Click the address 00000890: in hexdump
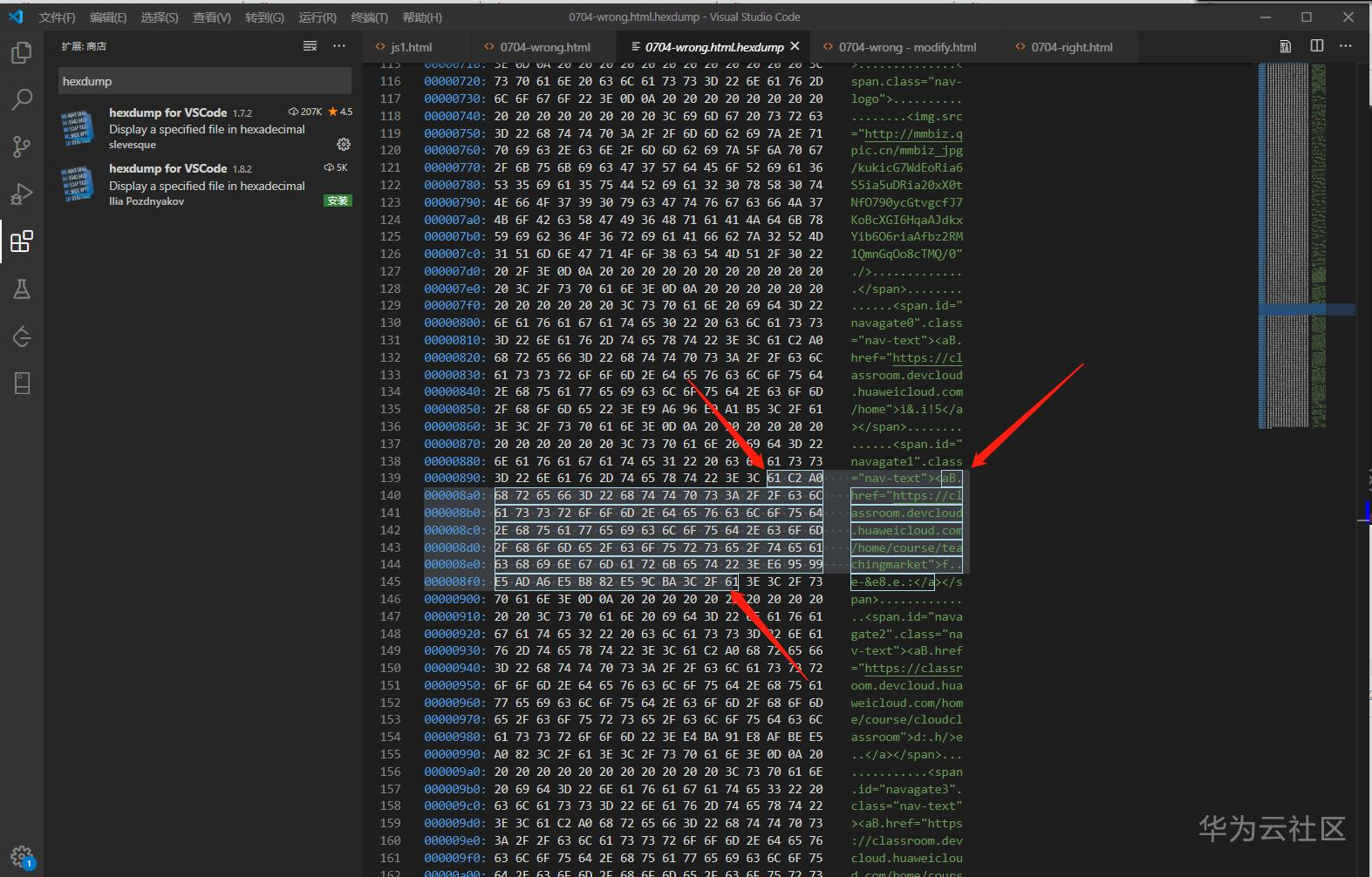Viewport: 1372px width, 877px height. [x=454, y=479]
